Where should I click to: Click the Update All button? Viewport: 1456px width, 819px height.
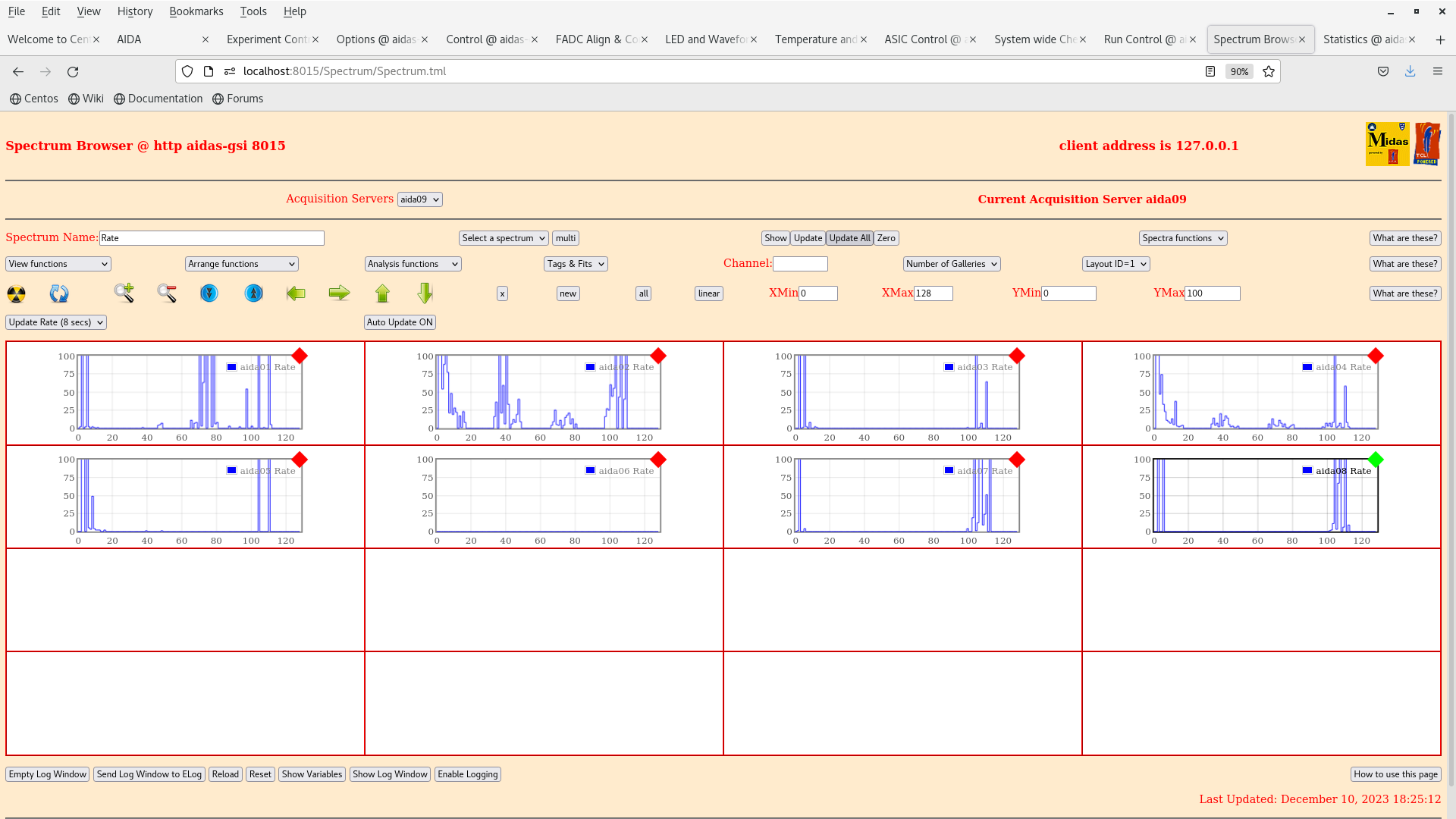[x=849, y=238]
